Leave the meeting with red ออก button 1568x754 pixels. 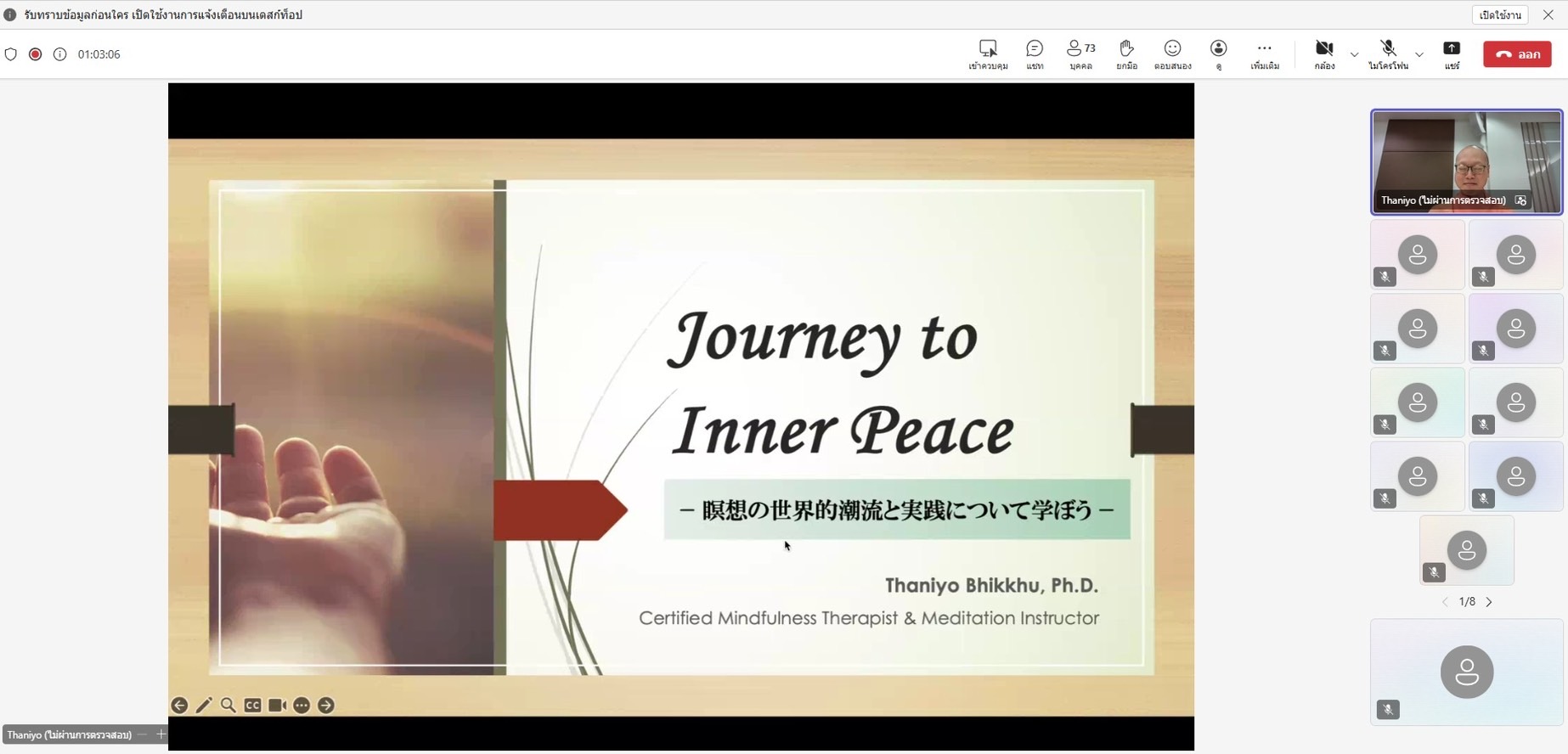[x=1517, y=54]
